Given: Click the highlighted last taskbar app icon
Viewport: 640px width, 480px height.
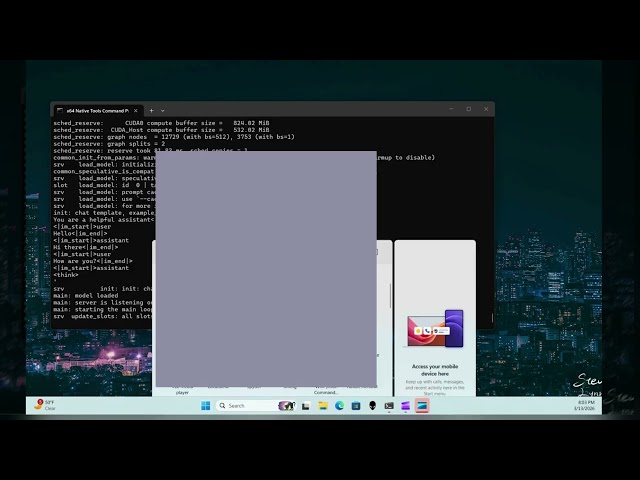Looking at the screenshot, I should [422, 406].
